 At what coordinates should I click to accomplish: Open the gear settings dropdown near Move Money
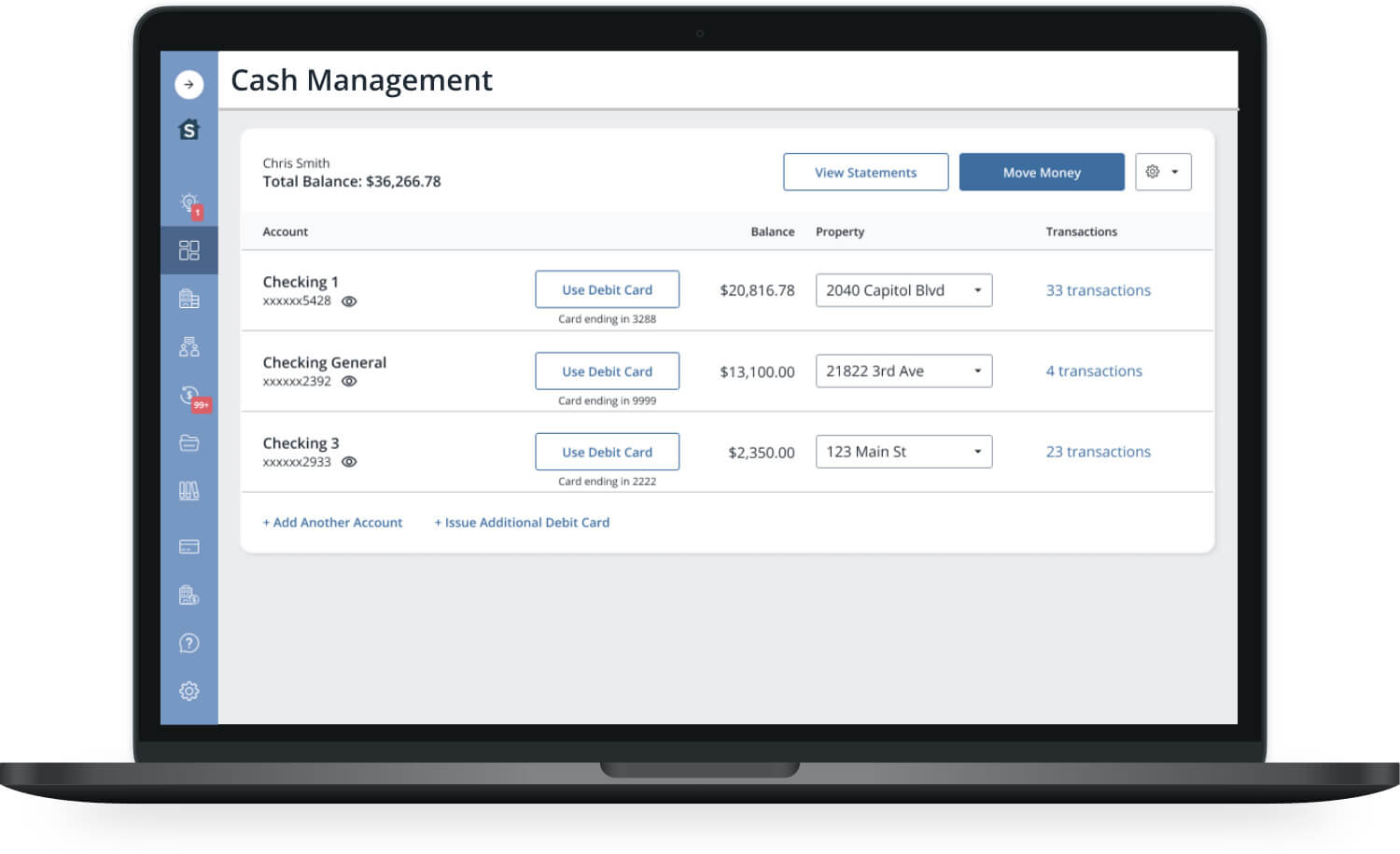point(1162,172)
